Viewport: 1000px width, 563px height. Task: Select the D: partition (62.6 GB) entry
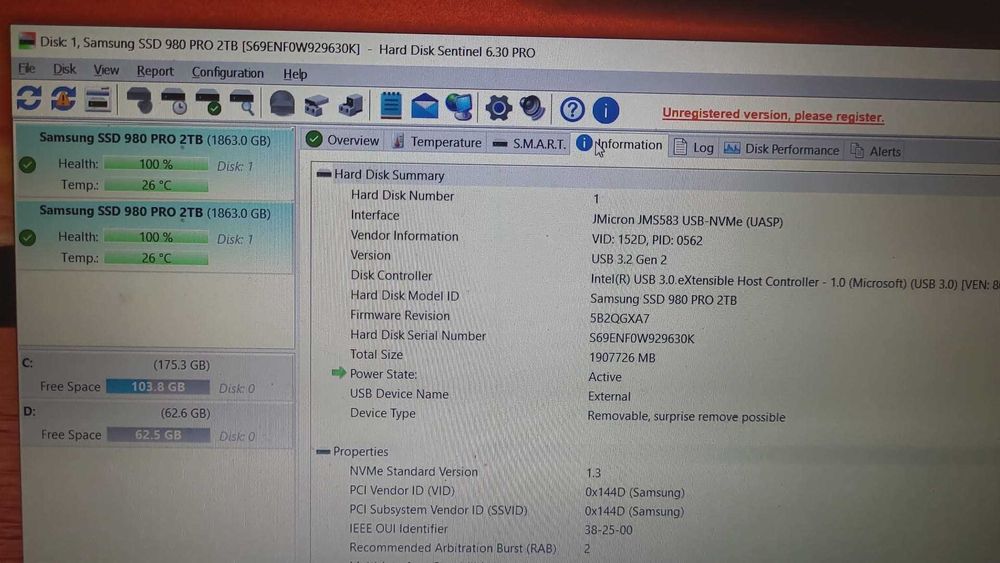156,425
